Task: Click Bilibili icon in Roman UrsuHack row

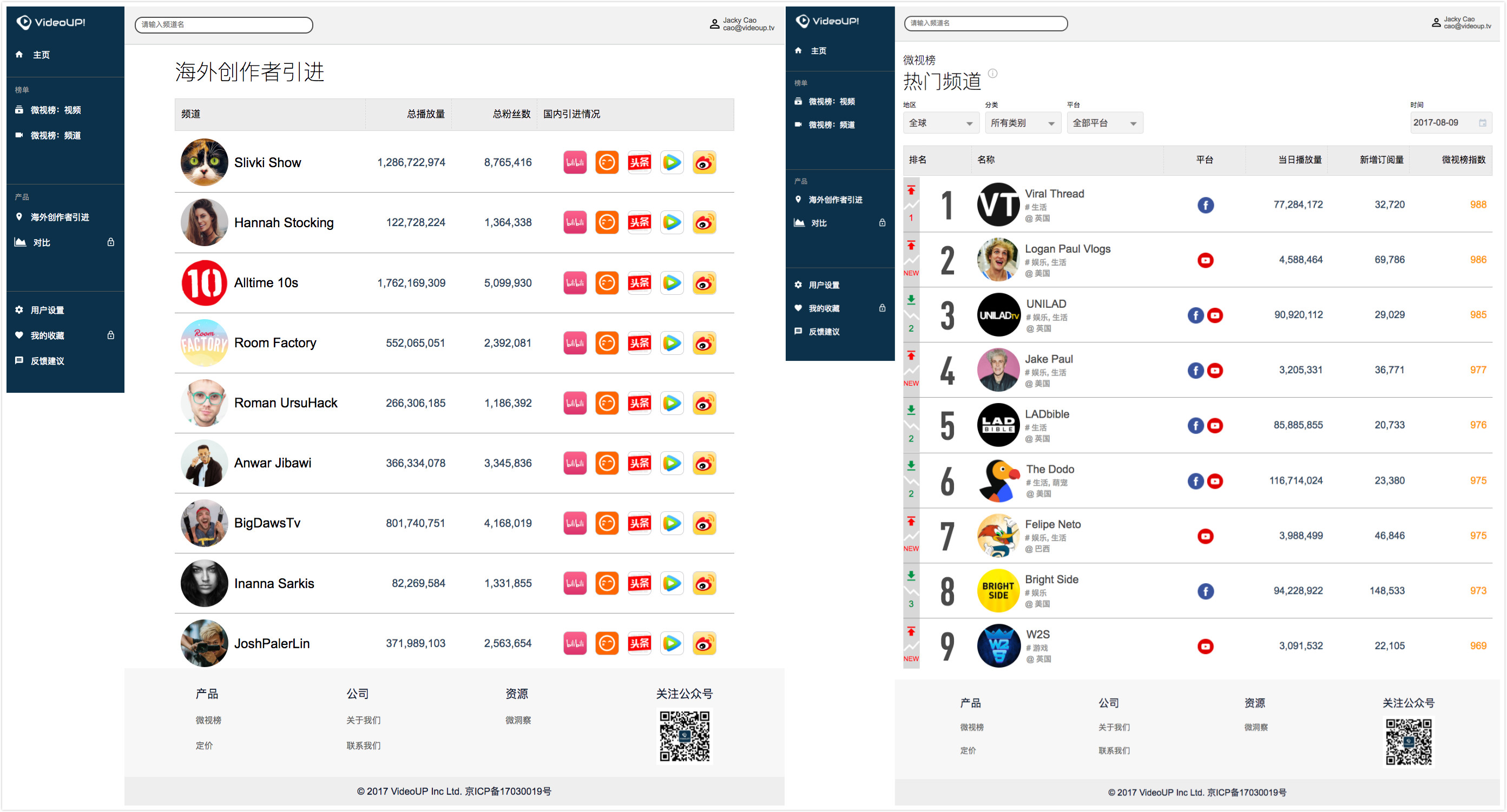Action: [x=575, y=403]
